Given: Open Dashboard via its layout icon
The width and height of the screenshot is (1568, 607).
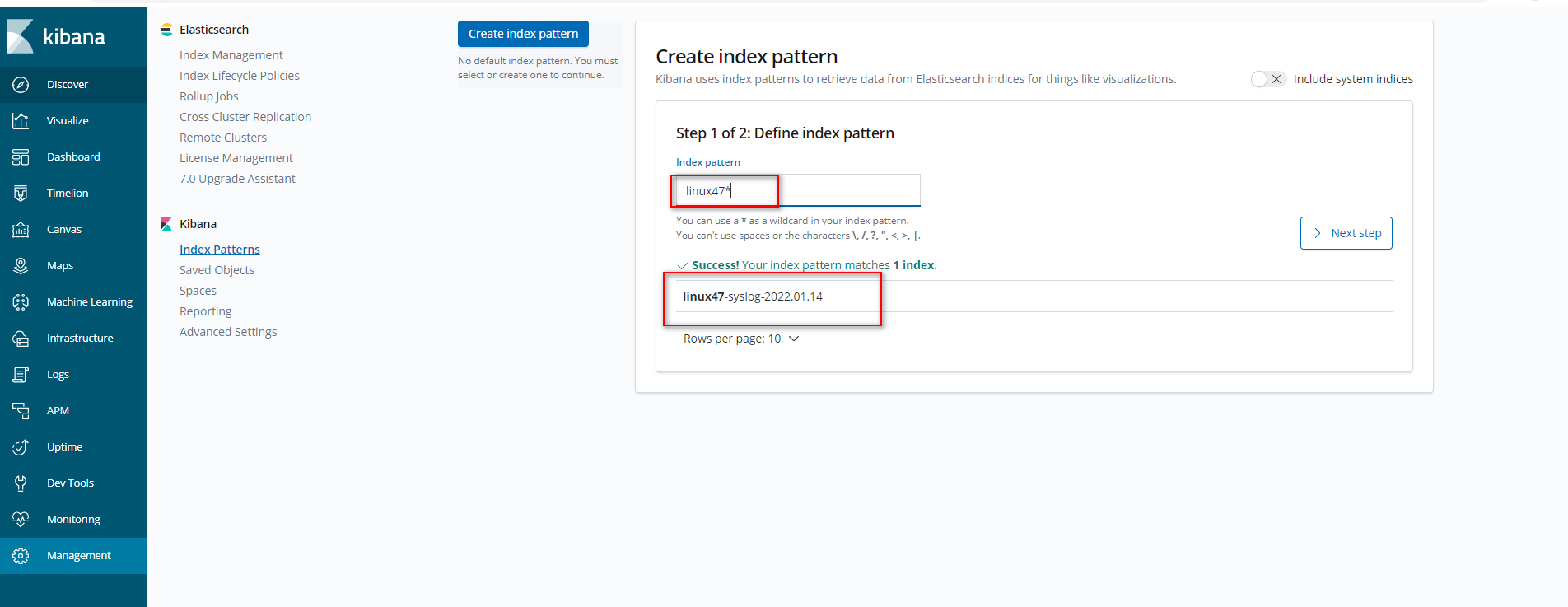Looking at the screenshot, I should [x=21, y=156].
